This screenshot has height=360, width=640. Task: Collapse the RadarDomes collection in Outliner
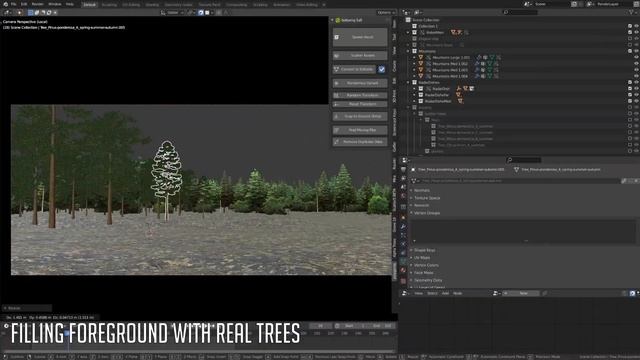tap(408, 82)
